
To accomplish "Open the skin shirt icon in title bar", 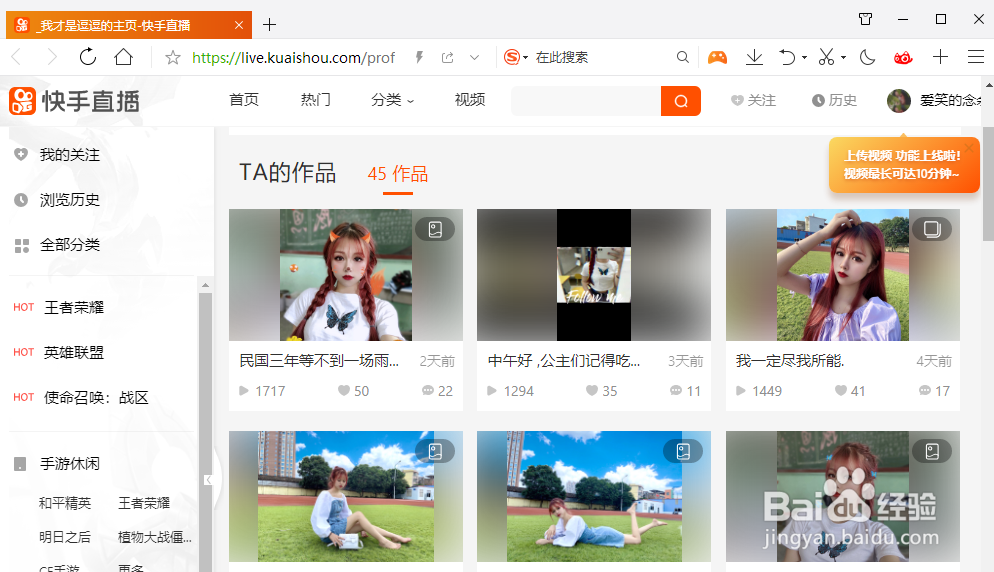I will point(865,19).
